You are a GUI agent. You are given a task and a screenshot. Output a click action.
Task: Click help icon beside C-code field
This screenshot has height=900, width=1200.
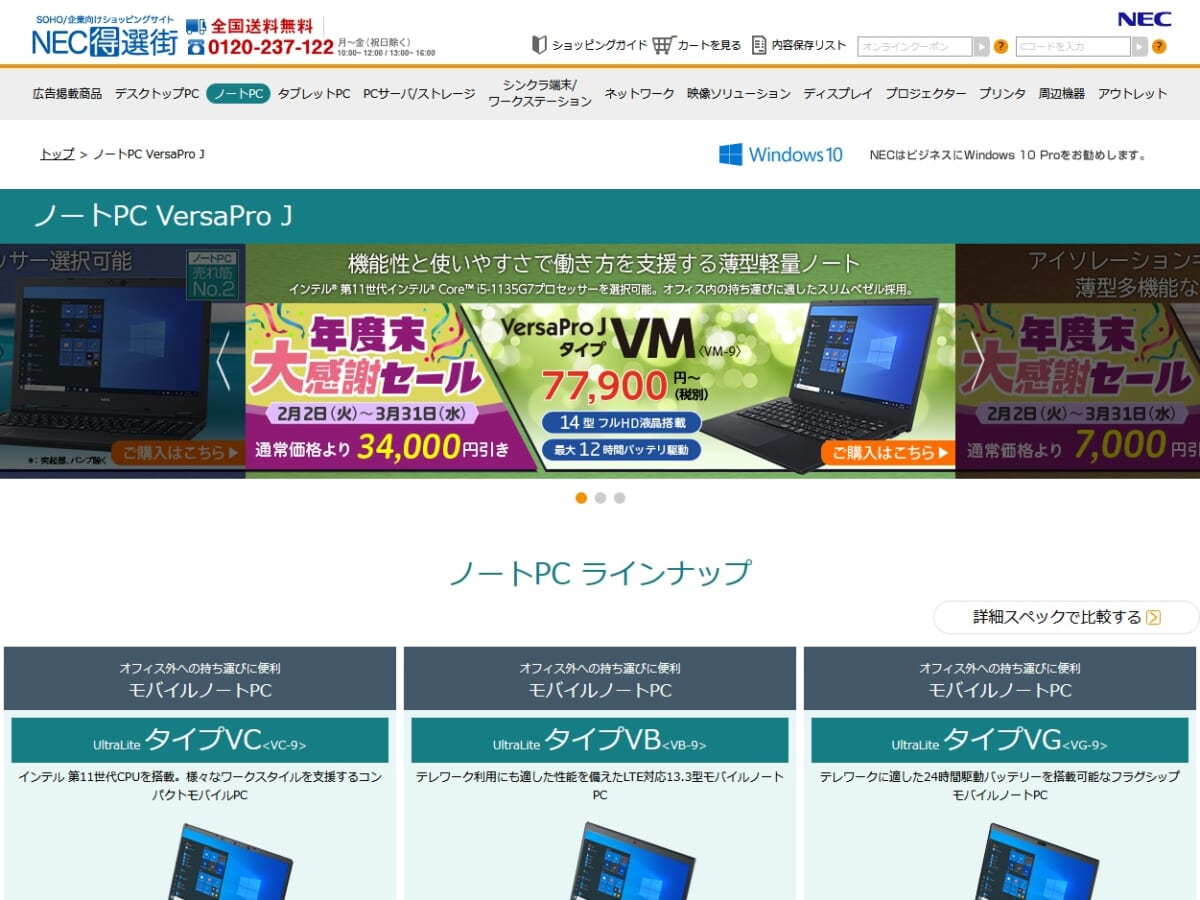coord(1159,46)
